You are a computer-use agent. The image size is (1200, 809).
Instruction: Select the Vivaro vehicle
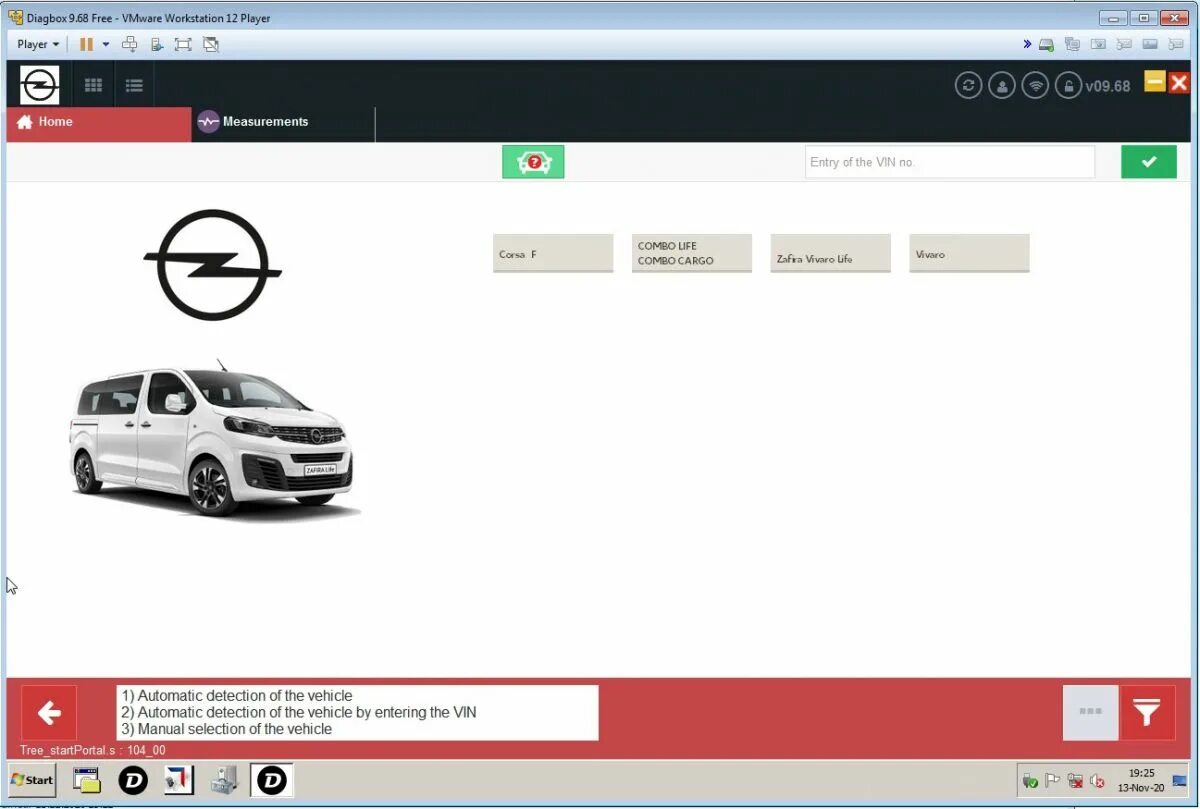coord(969,253)
